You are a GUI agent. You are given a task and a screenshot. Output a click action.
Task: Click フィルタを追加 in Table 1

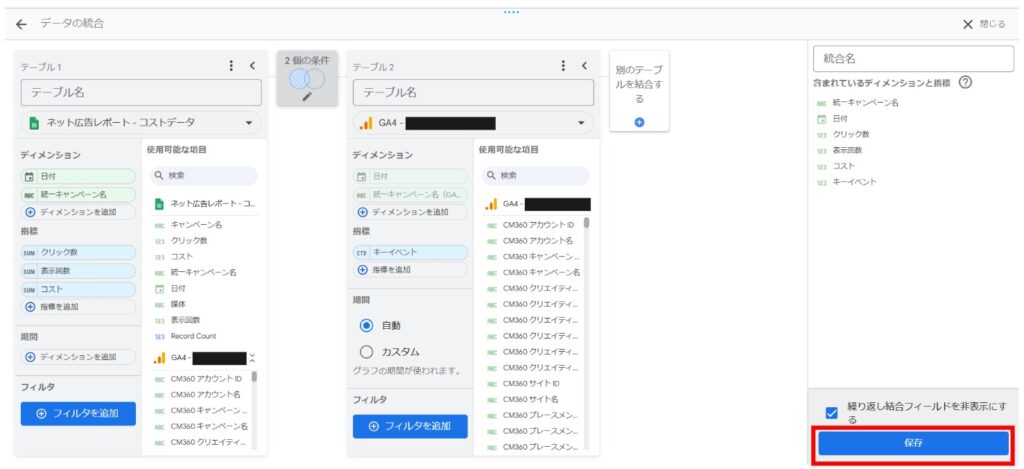click(78, 414)
